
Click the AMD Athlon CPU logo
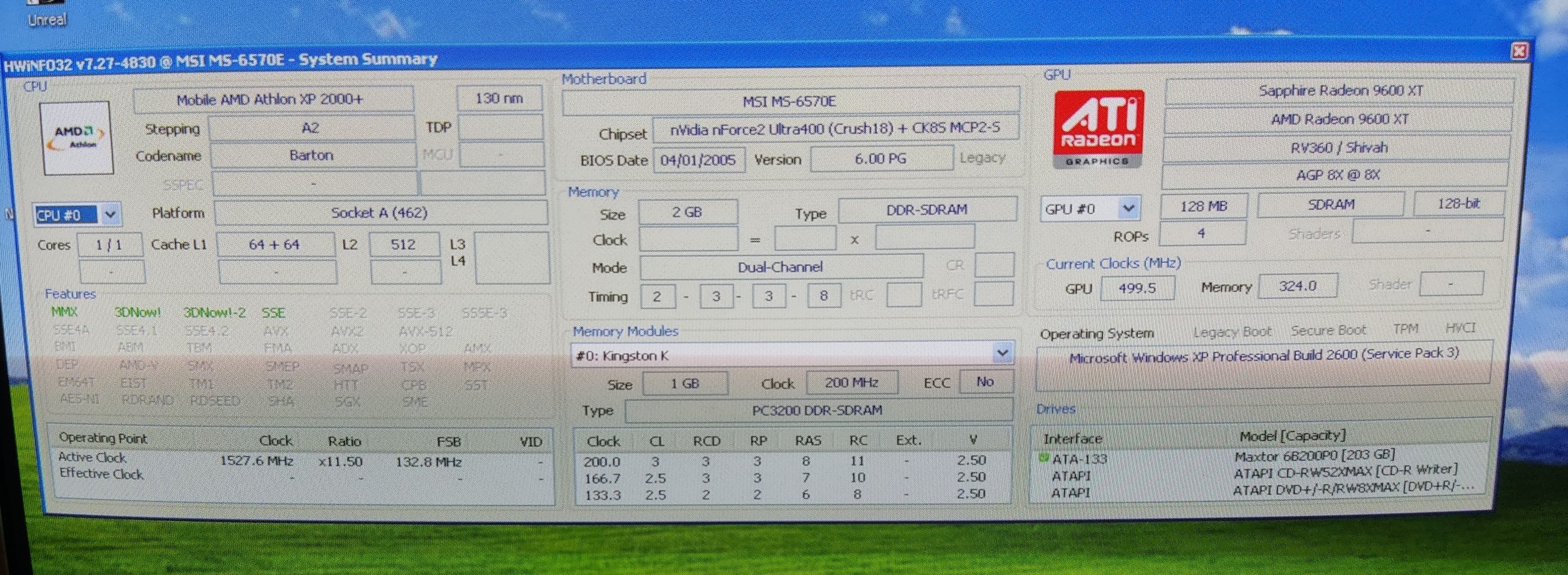[77, 139]
